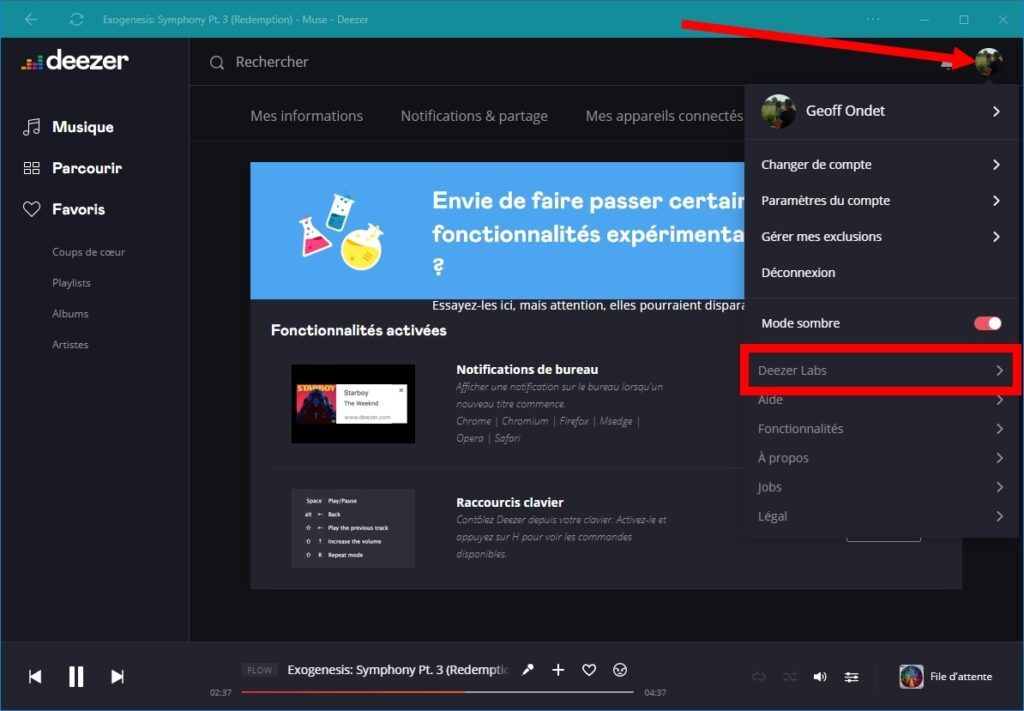
Task: Click the Parcourir sidebar label
Action: point(87,168)
